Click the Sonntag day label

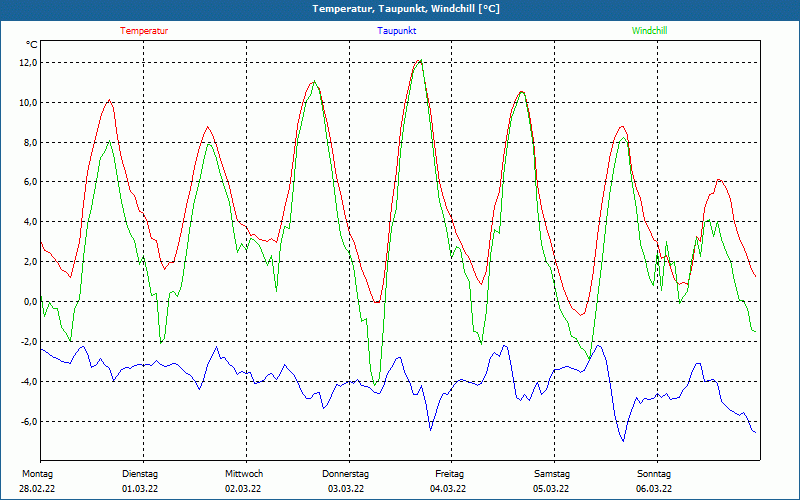coord(654,474)
